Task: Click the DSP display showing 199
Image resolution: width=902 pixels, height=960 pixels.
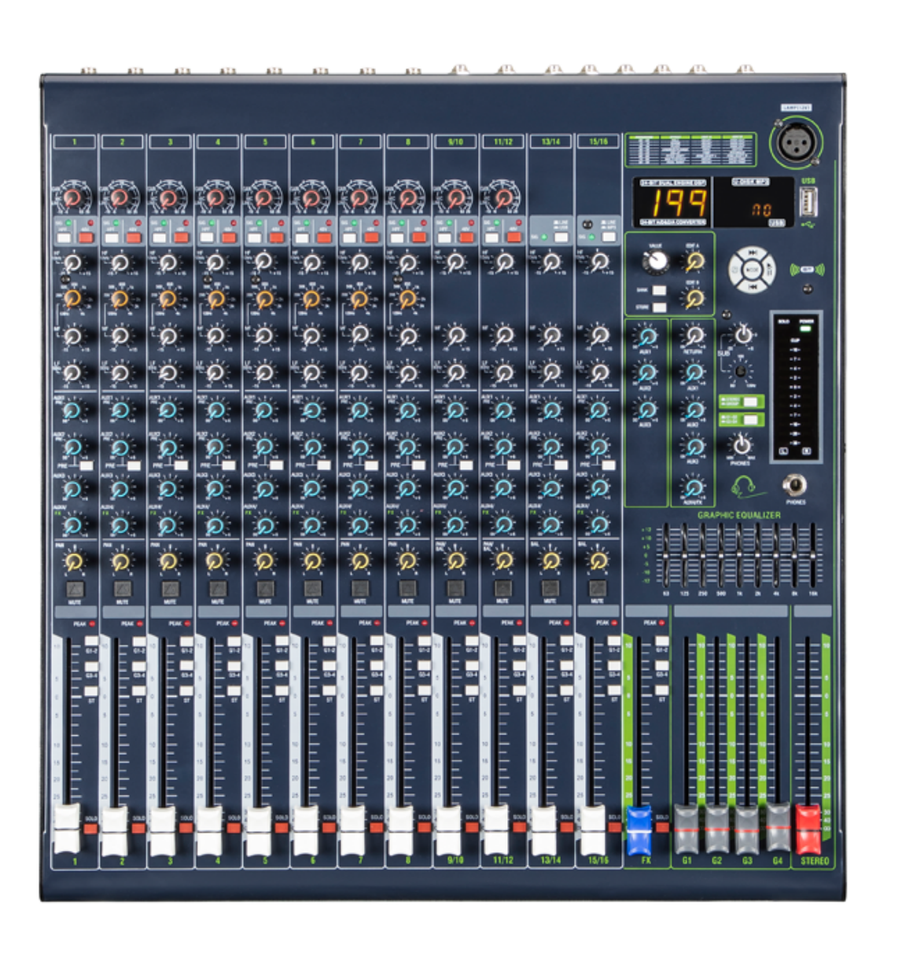Action: (x=674, y=203)
